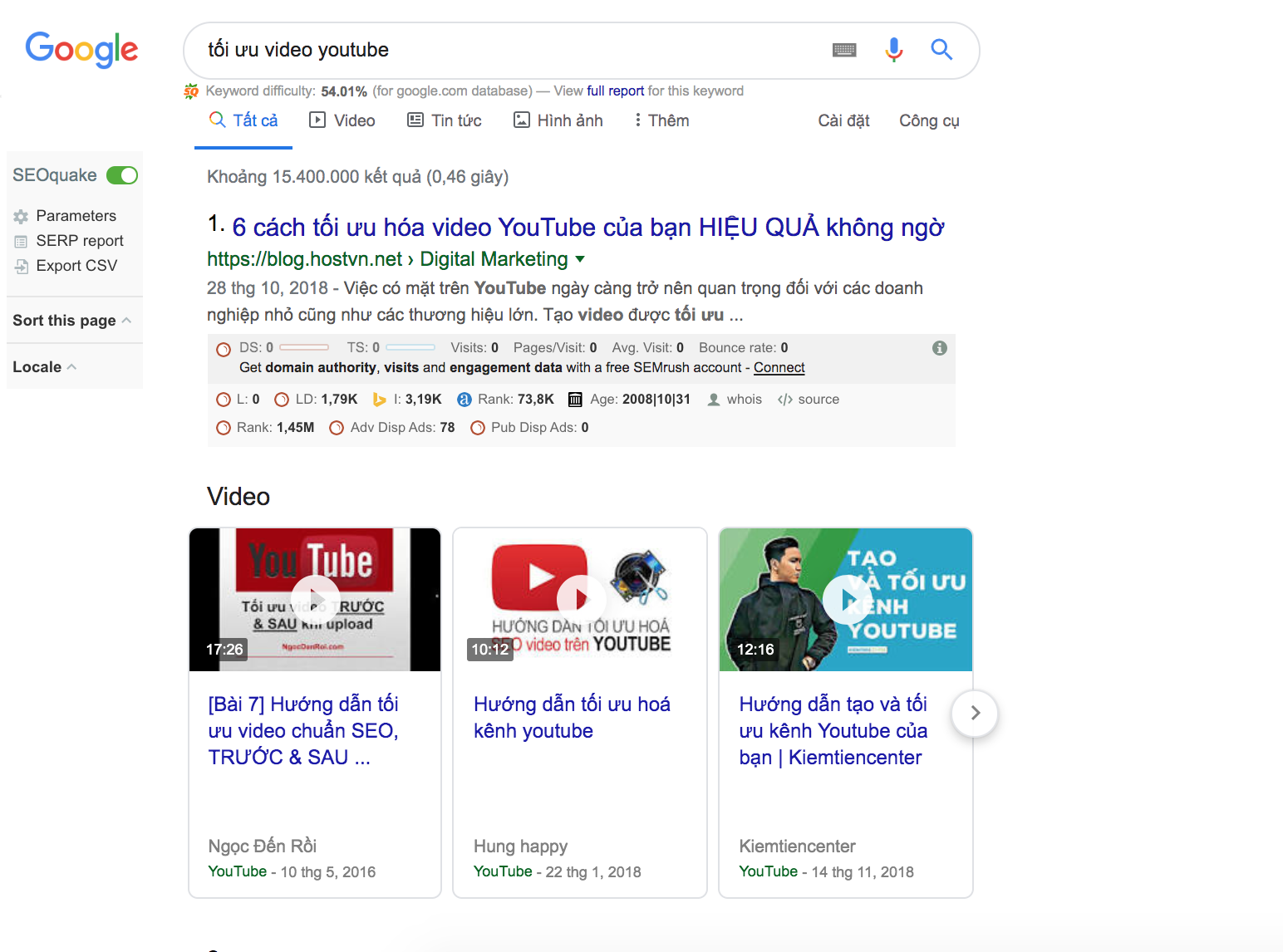This screenshot has width=1283, height=952.
Task: Click the Export CSV link
Action: tap(76, 266)
